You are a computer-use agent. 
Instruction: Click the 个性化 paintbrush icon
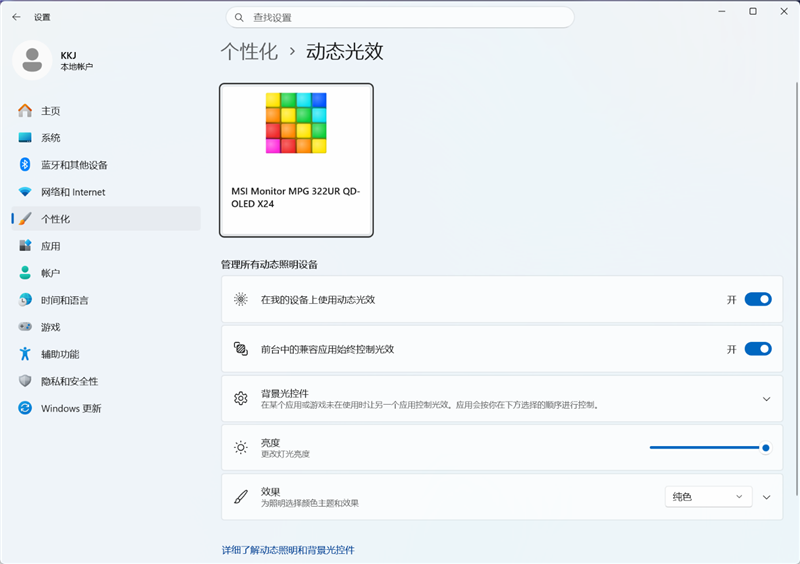(25, 219)
